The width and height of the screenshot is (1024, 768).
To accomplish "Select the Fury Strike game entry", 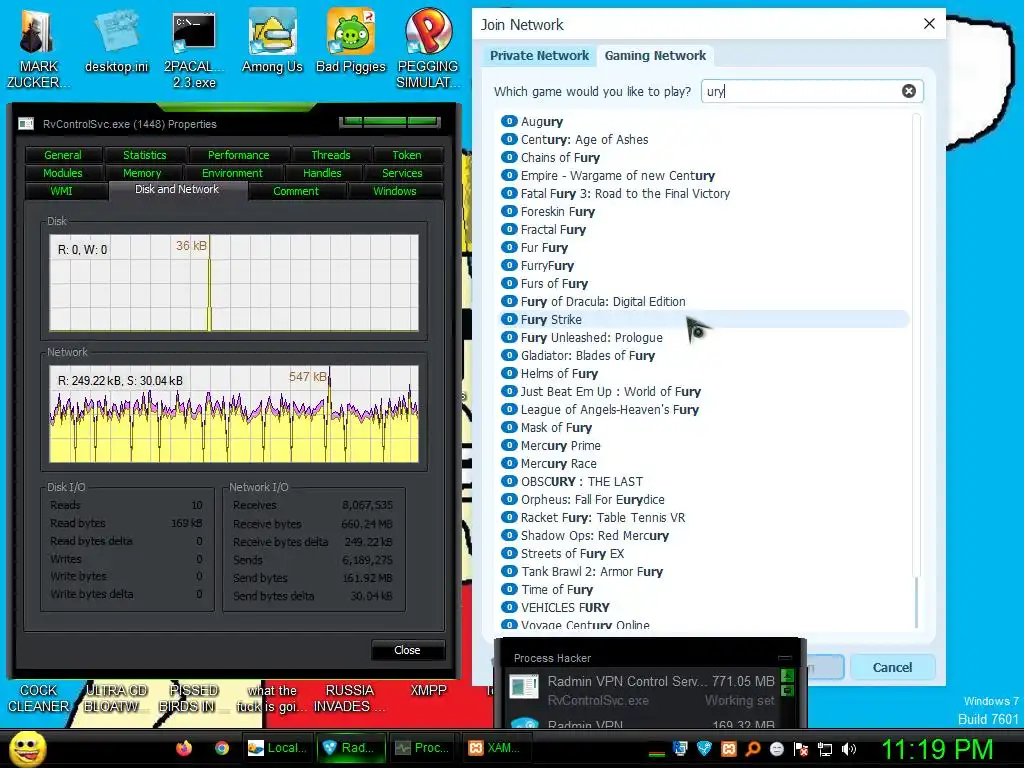I will tap(705, 319).
